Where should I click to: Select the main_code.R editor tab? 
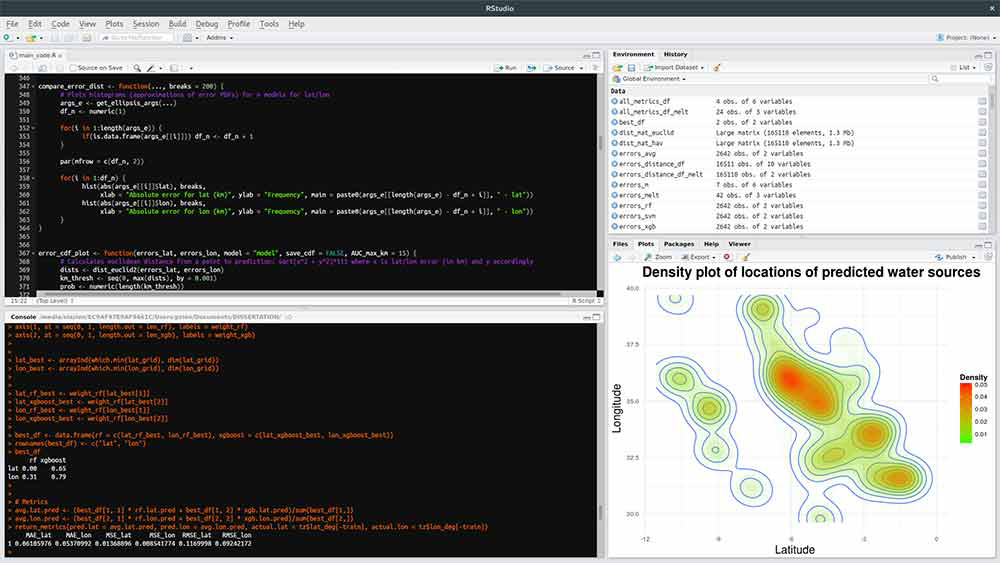35,55
